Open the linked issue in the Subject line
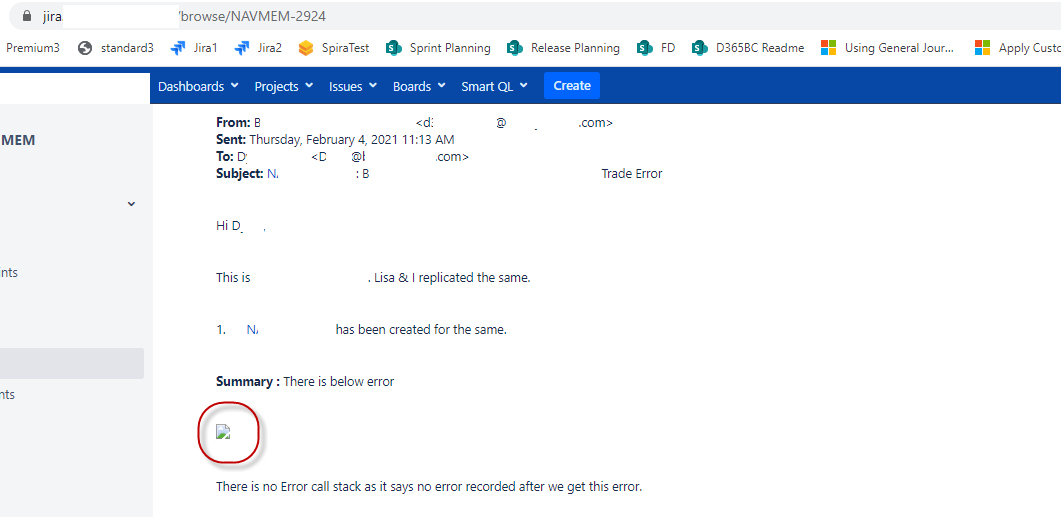The width and height of the screenshot is (1061, 517). click(x=272, y=174)
